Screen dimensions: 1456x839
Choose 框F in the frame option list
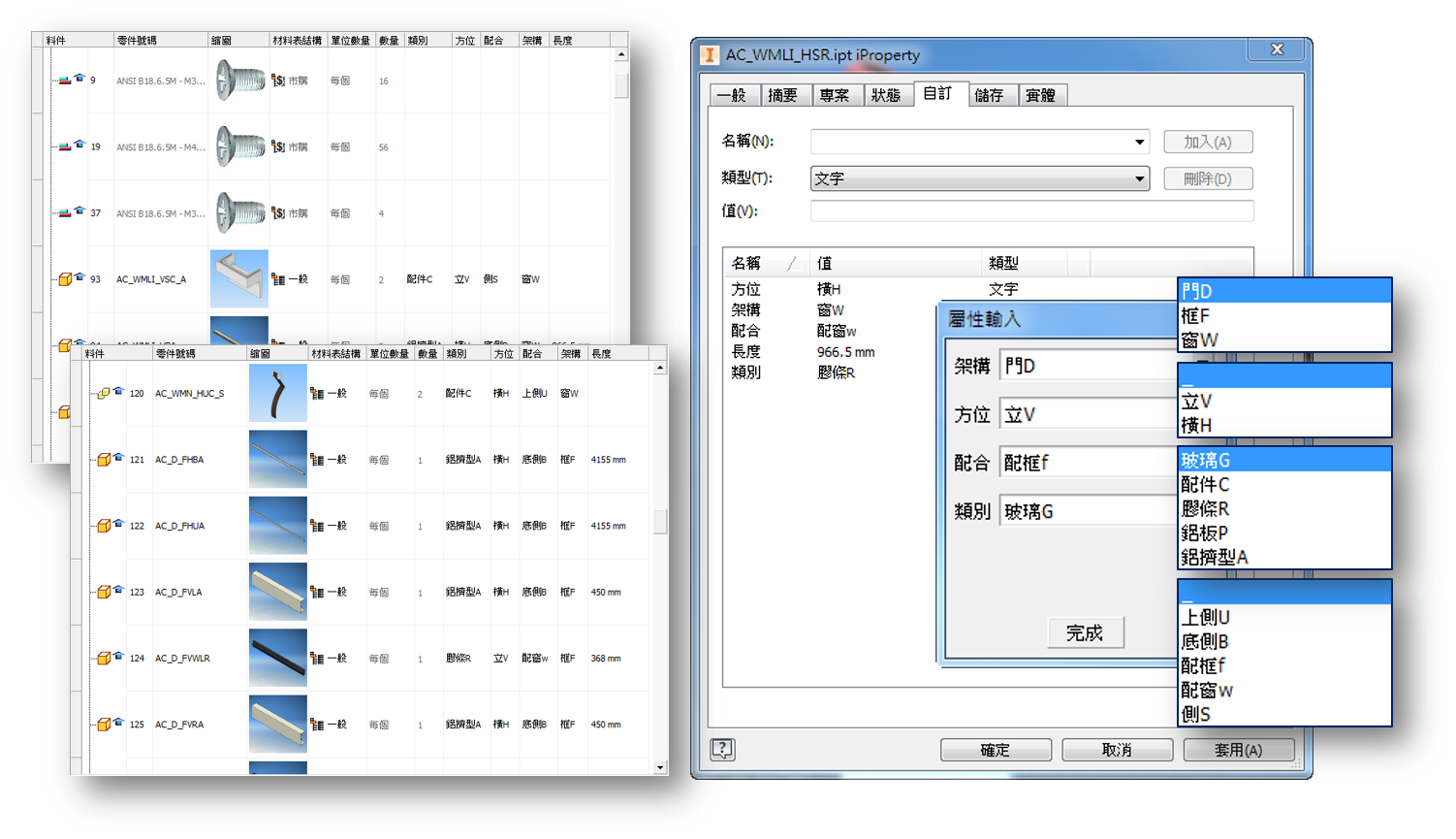pyautogui.click(x=1195, y=316)
